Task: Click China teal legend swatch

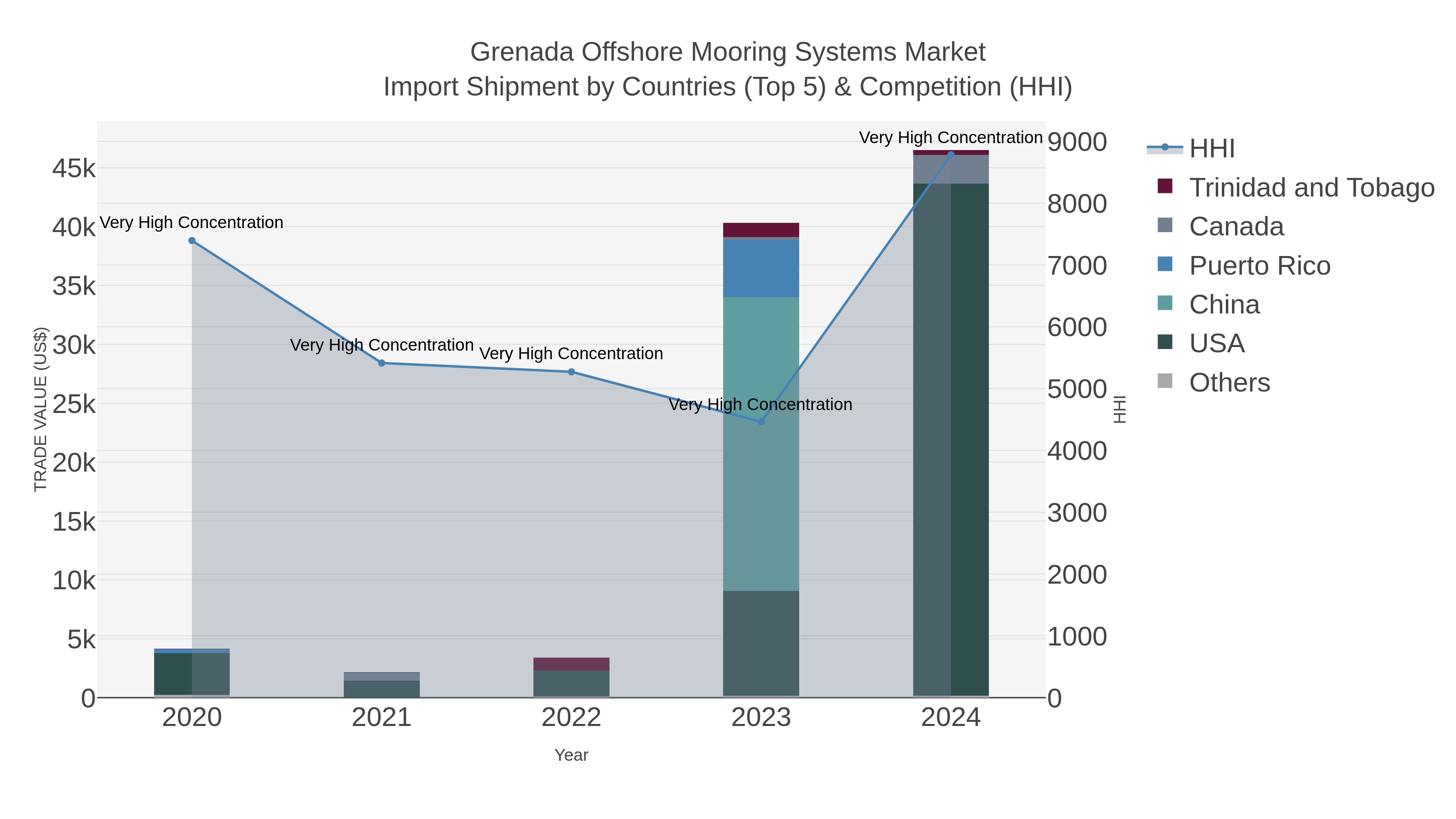Action: point(1165,303)
